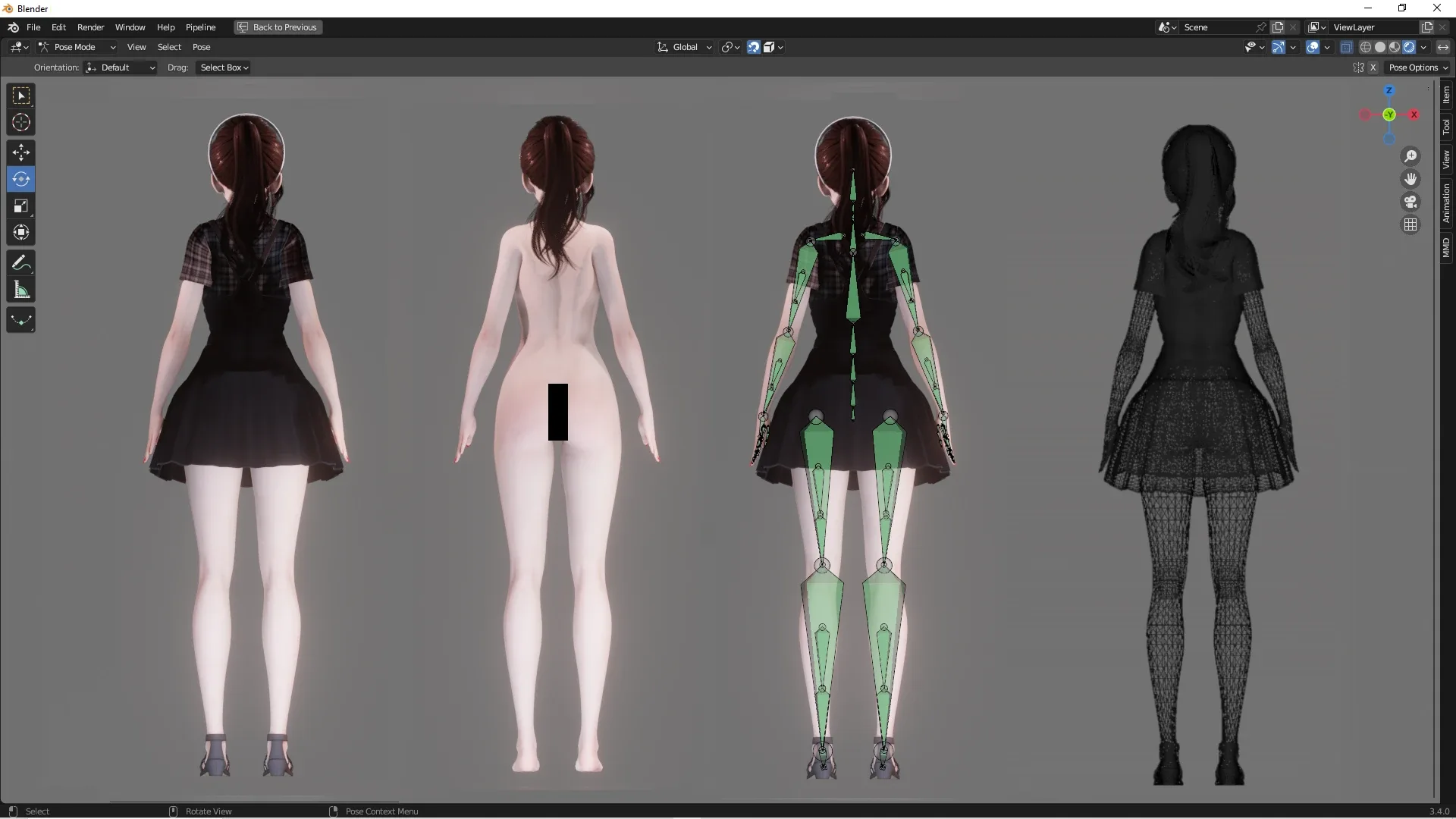Expand Pose Options dropdown
The height and width of the screenshot is (819, 1456).
click(1418, 67)
